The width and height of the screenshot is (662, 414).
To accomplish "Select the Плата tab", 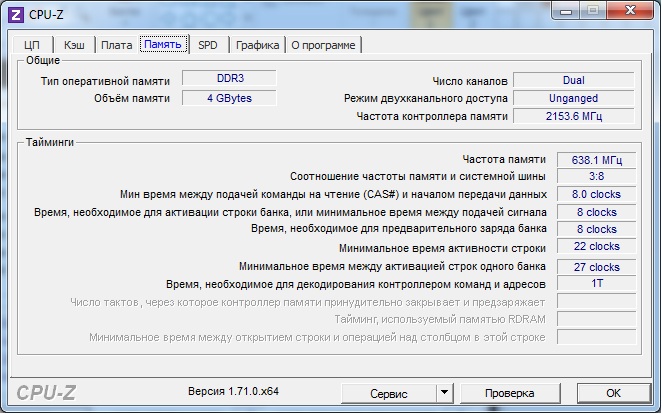I will (x=117, y=45).
